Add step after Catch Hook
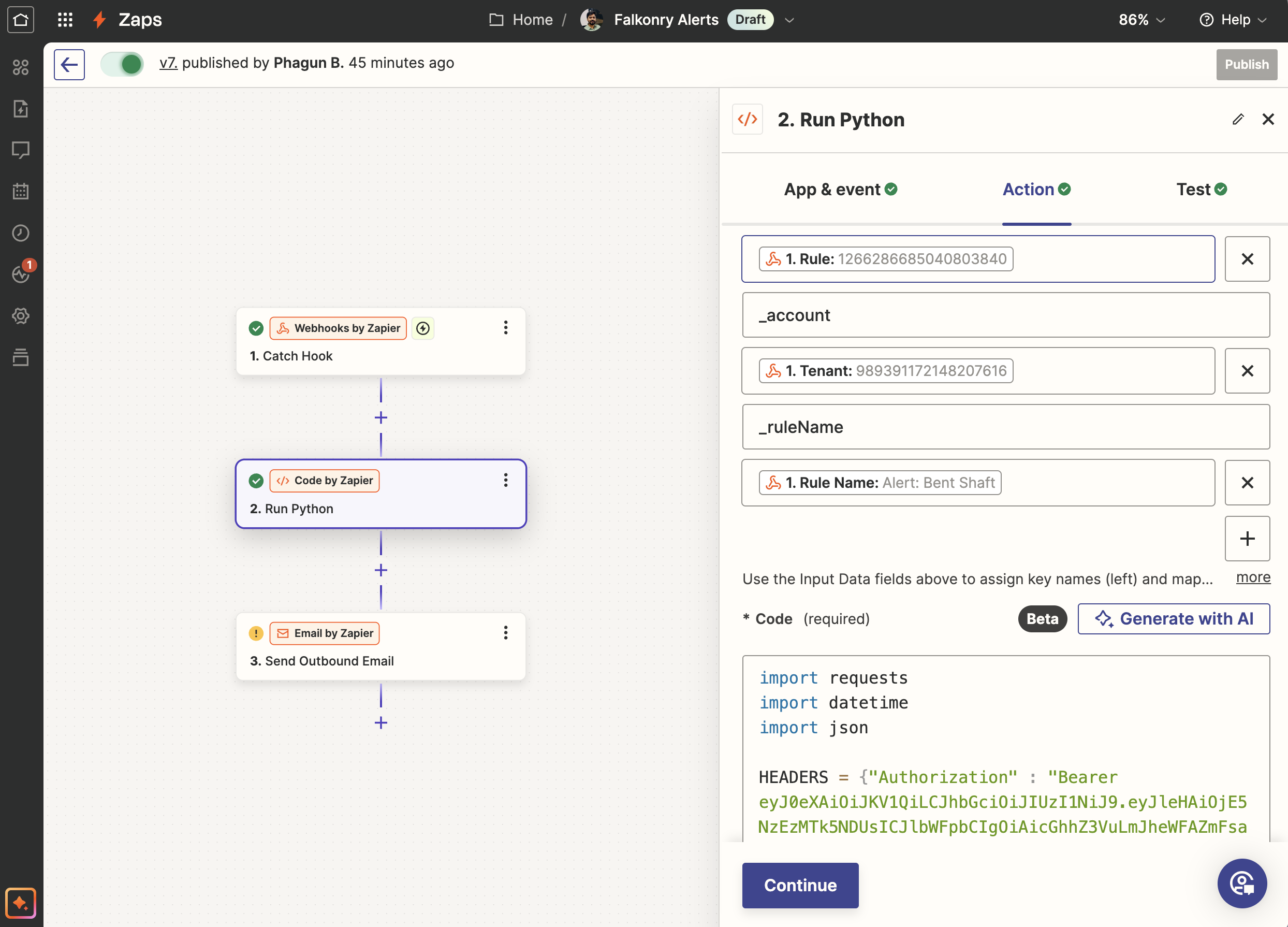The image size is (1288, 927). coord(381,418)
